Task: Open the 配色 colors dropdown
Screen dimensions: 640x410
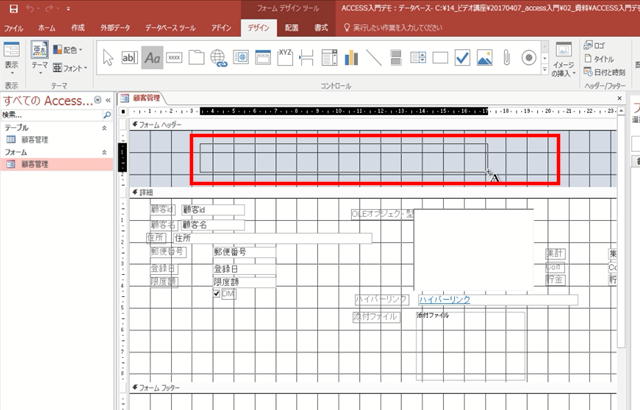Action: [x=68, y=50]
